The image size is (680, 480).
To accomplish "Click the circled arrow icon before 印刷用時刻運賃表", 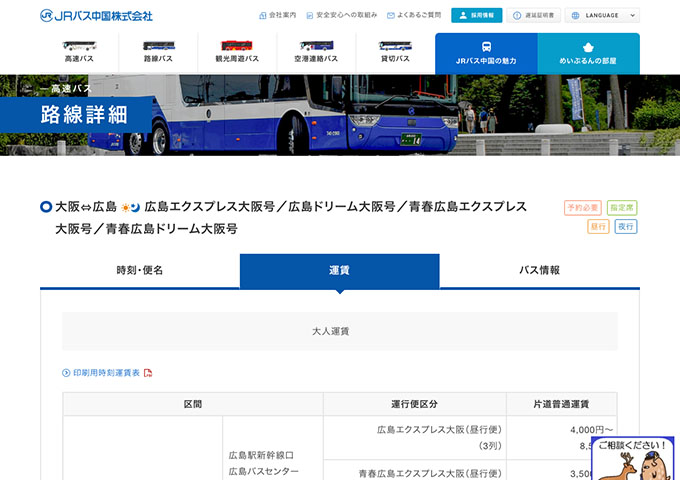I will [66, 373].
